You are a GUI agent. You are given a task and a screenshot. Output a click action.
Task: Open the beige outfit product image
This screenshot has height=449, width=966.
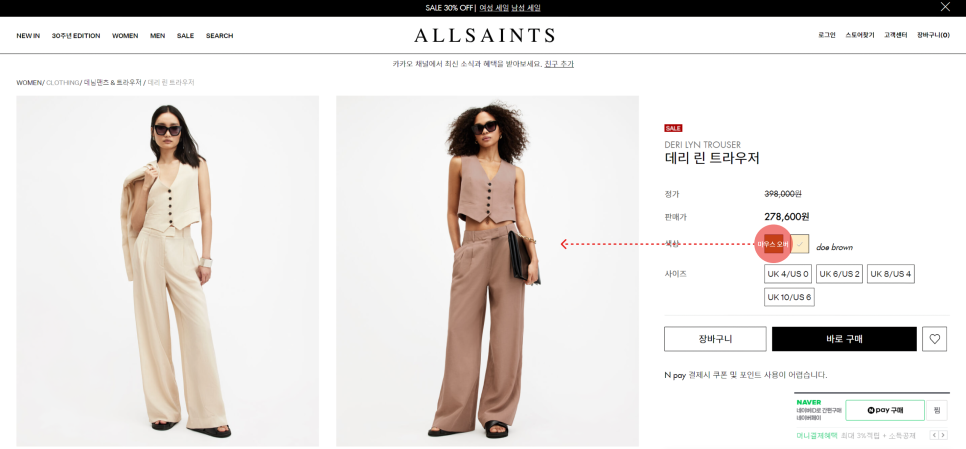pos(168,271)
